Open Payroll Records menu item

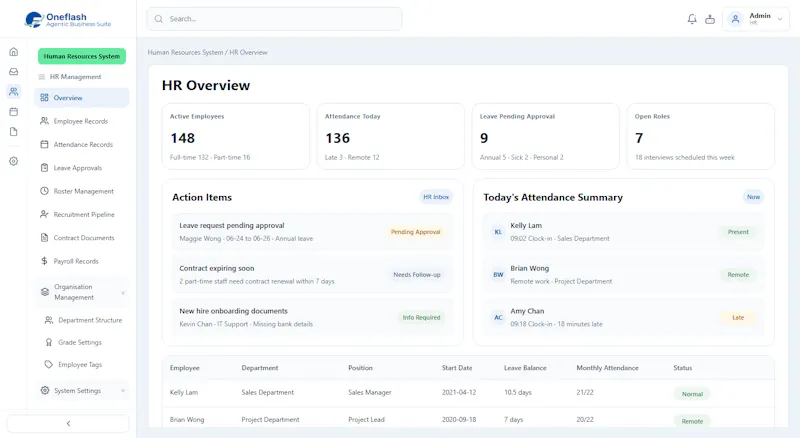point(82,261)
